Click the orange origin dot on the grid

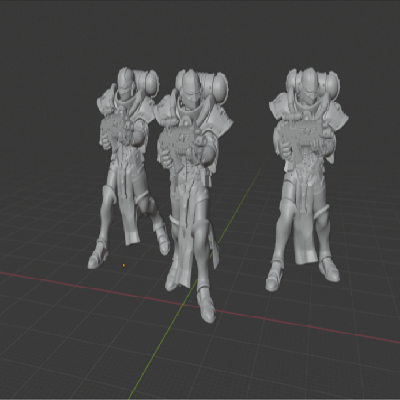[124, 265]
